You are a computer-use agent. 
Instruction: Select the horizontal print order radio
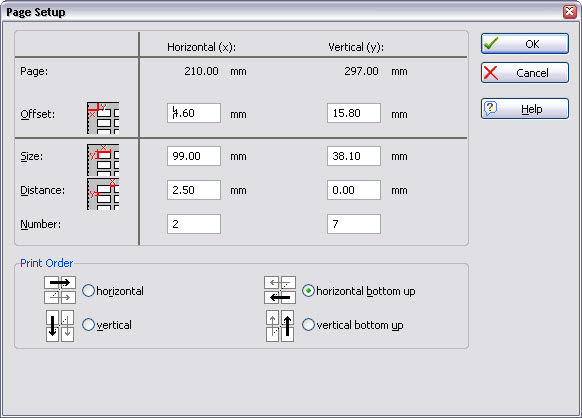[88, 291]
